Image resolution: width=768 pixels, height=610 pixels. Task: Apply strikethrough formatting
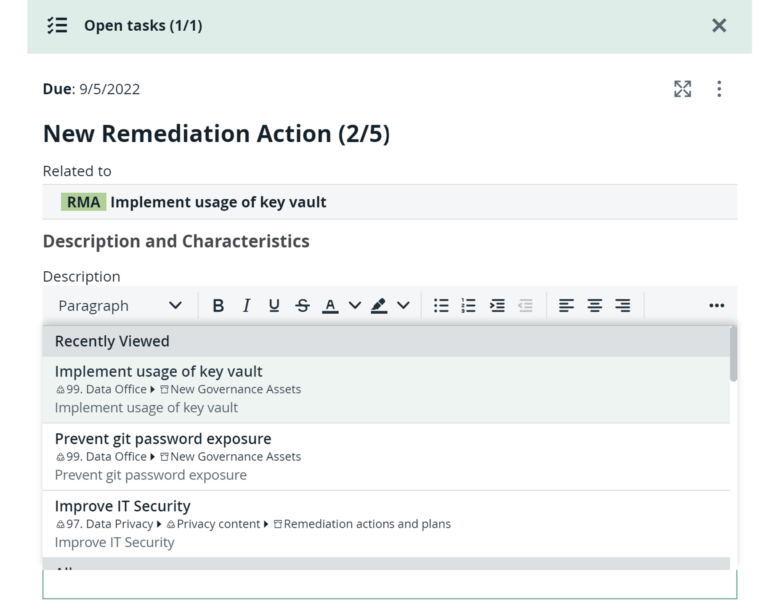pyautogui.click(x=302, y=306)
